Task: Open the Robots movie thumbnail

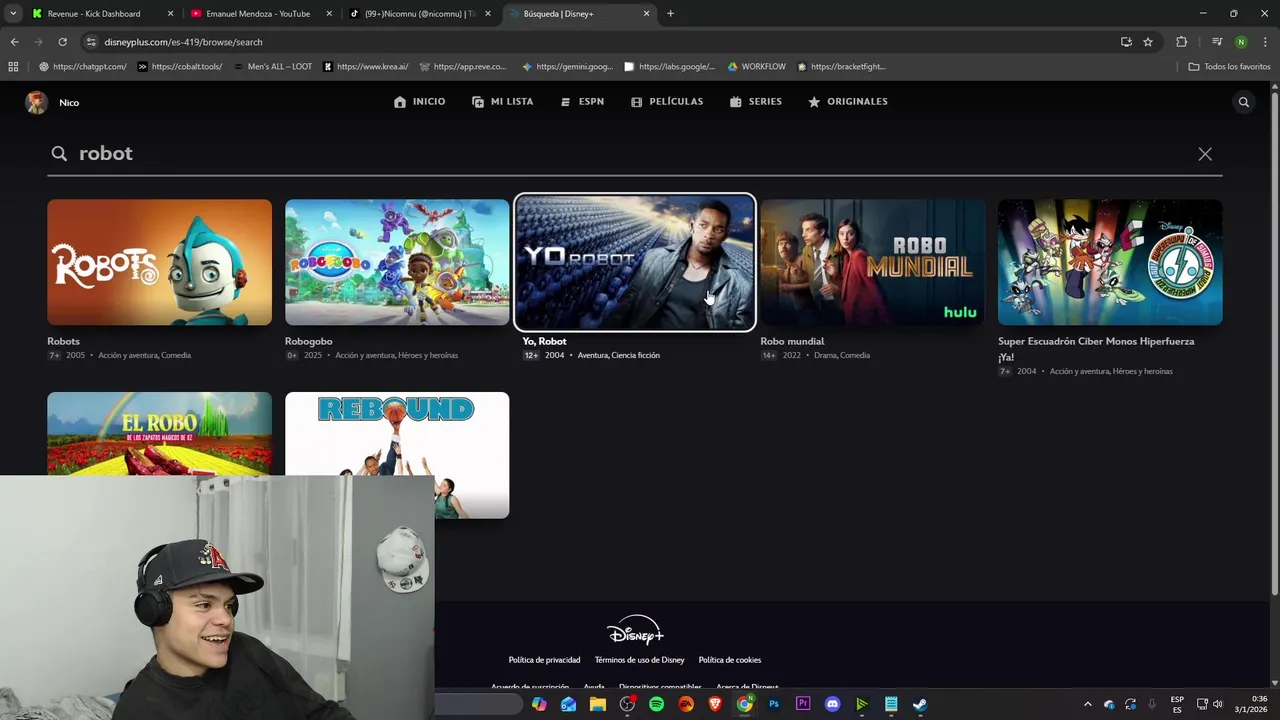Action: [159, 262]
